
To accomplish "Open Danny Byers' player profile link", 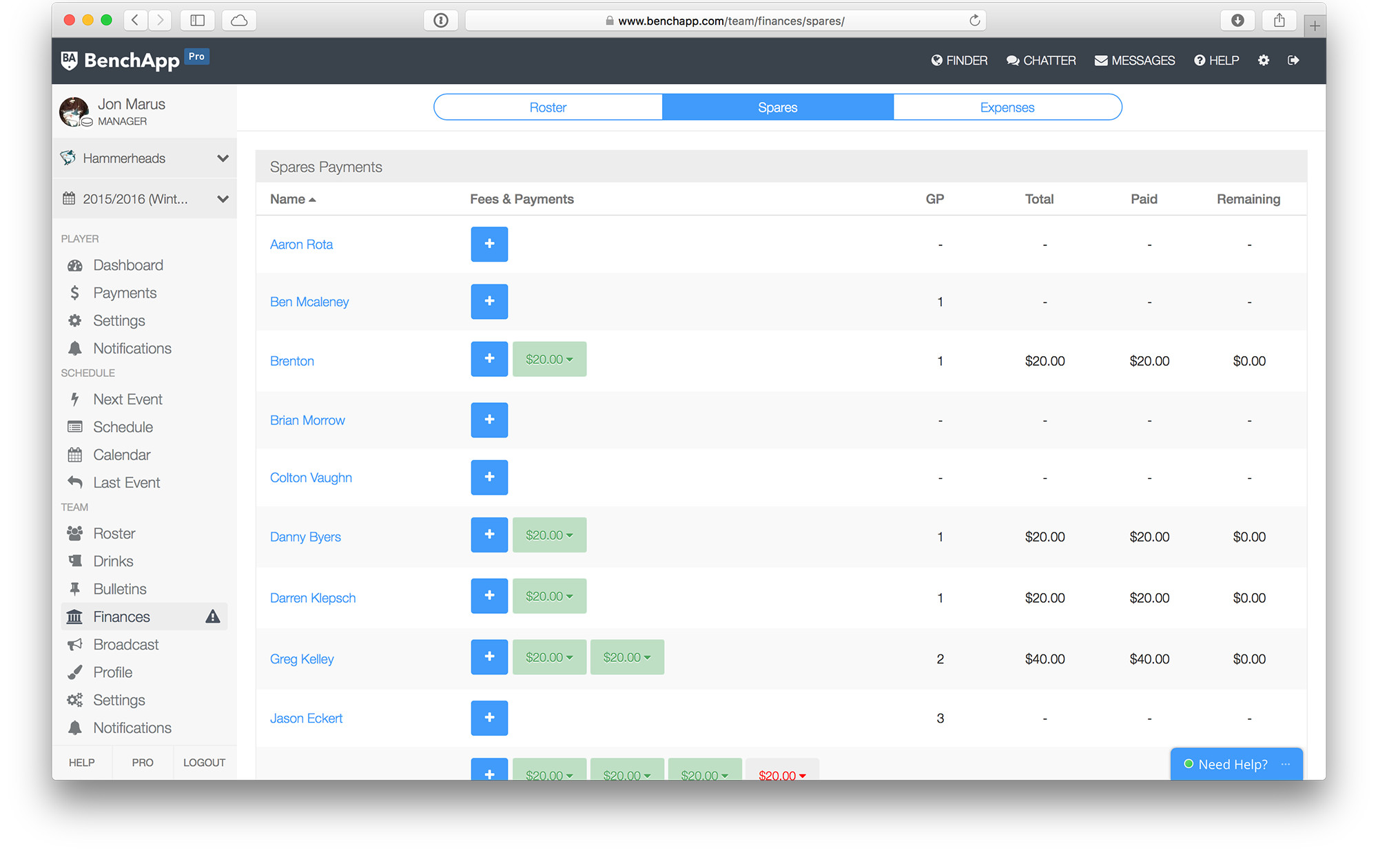I will [305, 537].
